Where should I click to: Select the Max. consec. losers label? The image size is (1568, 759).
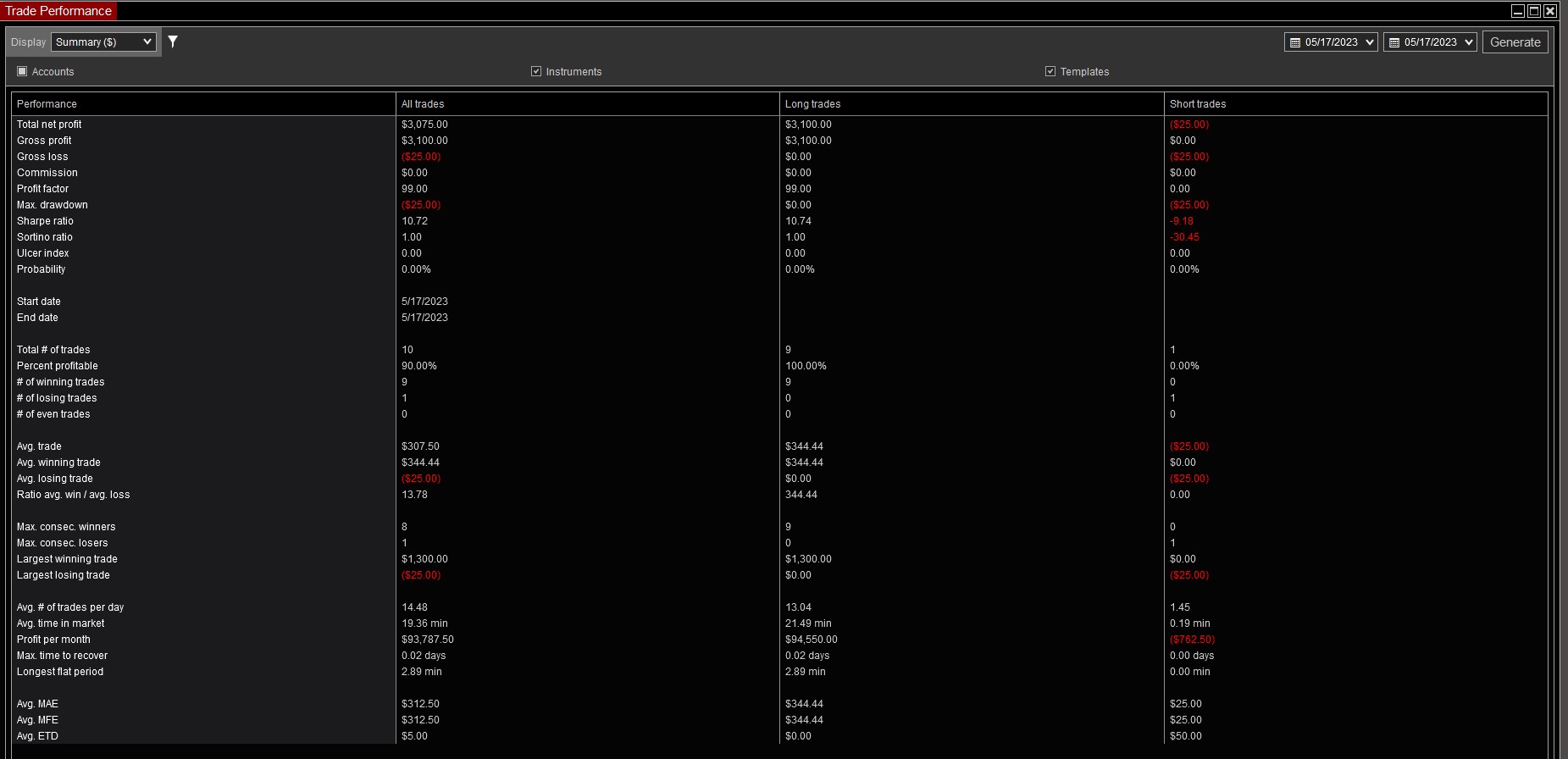63,543
